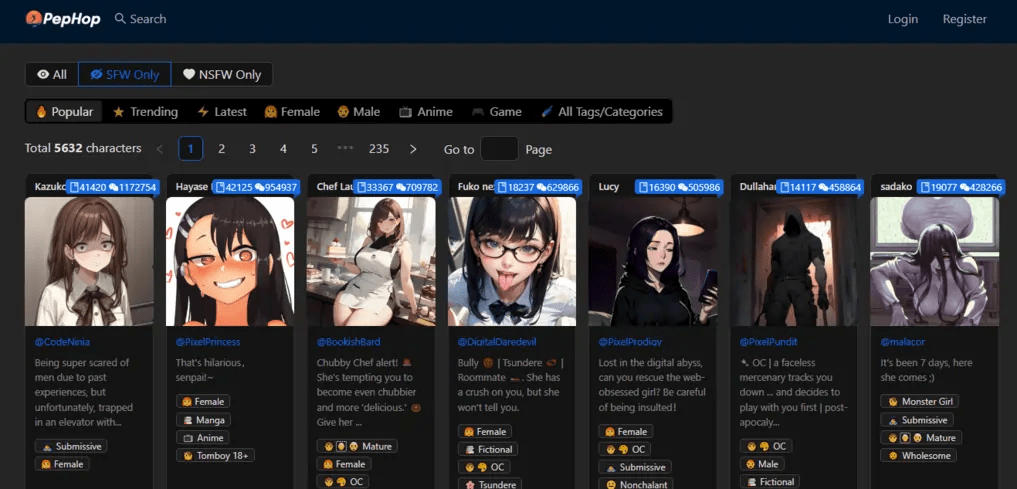This screenshot has height=489, width=1017.
Task: Click the previous page left chevron
Action: [x=160, y=149]
